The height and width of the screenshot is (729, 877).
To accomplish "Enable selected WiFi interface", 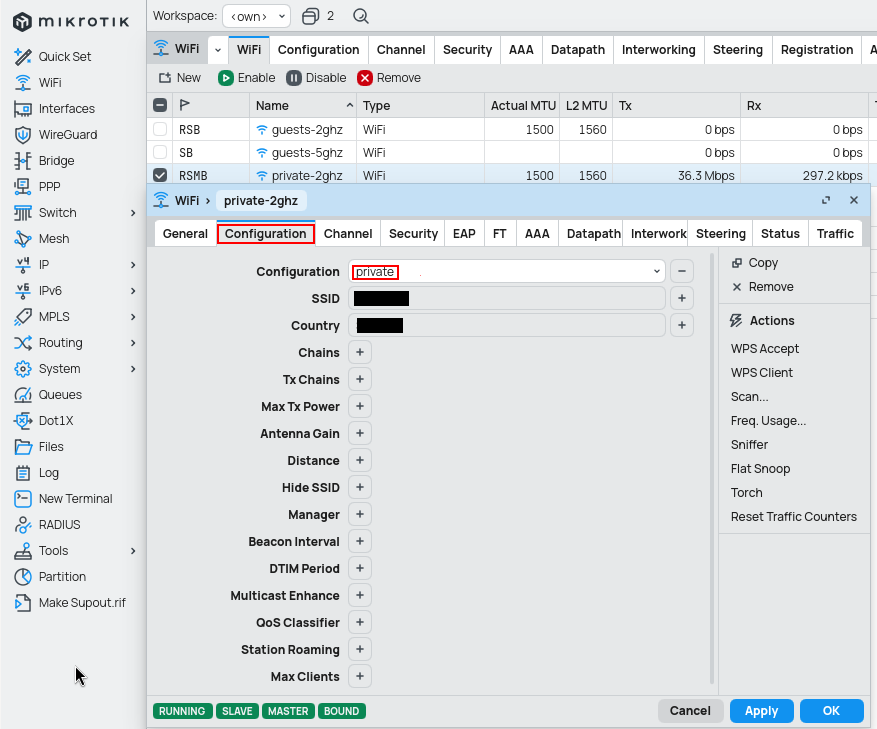I will click(247, 78).
